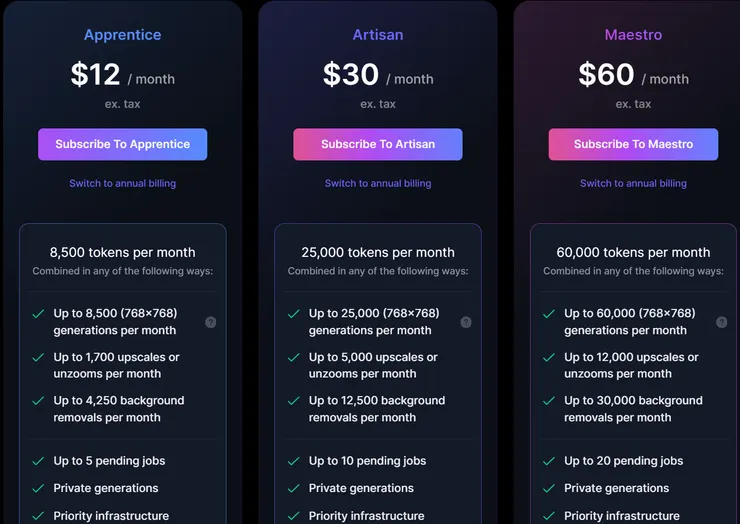Screen dimensions: 740x524
Task: Click the Artisan $30 price
Action: click(351, 74)
